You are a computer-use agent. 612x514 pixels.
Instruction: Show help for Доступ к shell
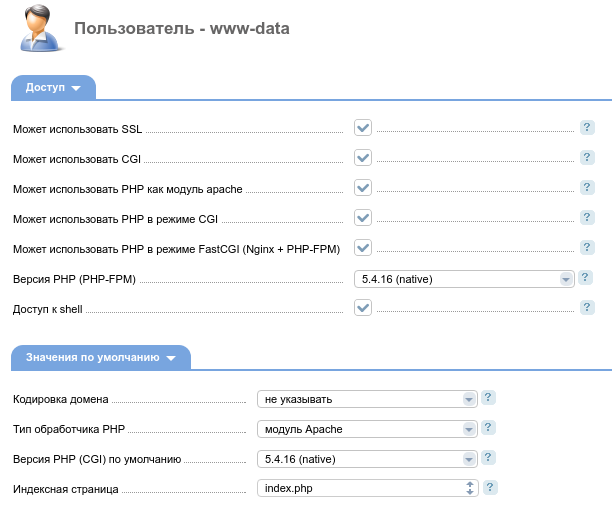587,308
